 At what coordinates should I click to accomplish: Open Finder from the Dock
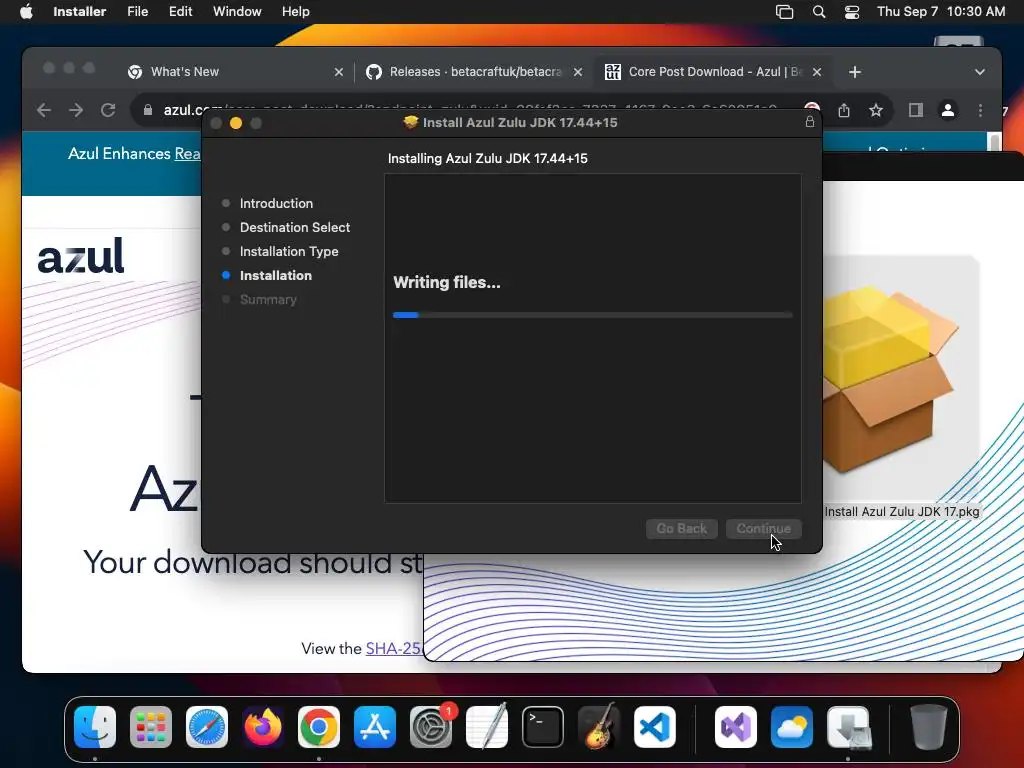pyautogui.click(x=95, y=727)
